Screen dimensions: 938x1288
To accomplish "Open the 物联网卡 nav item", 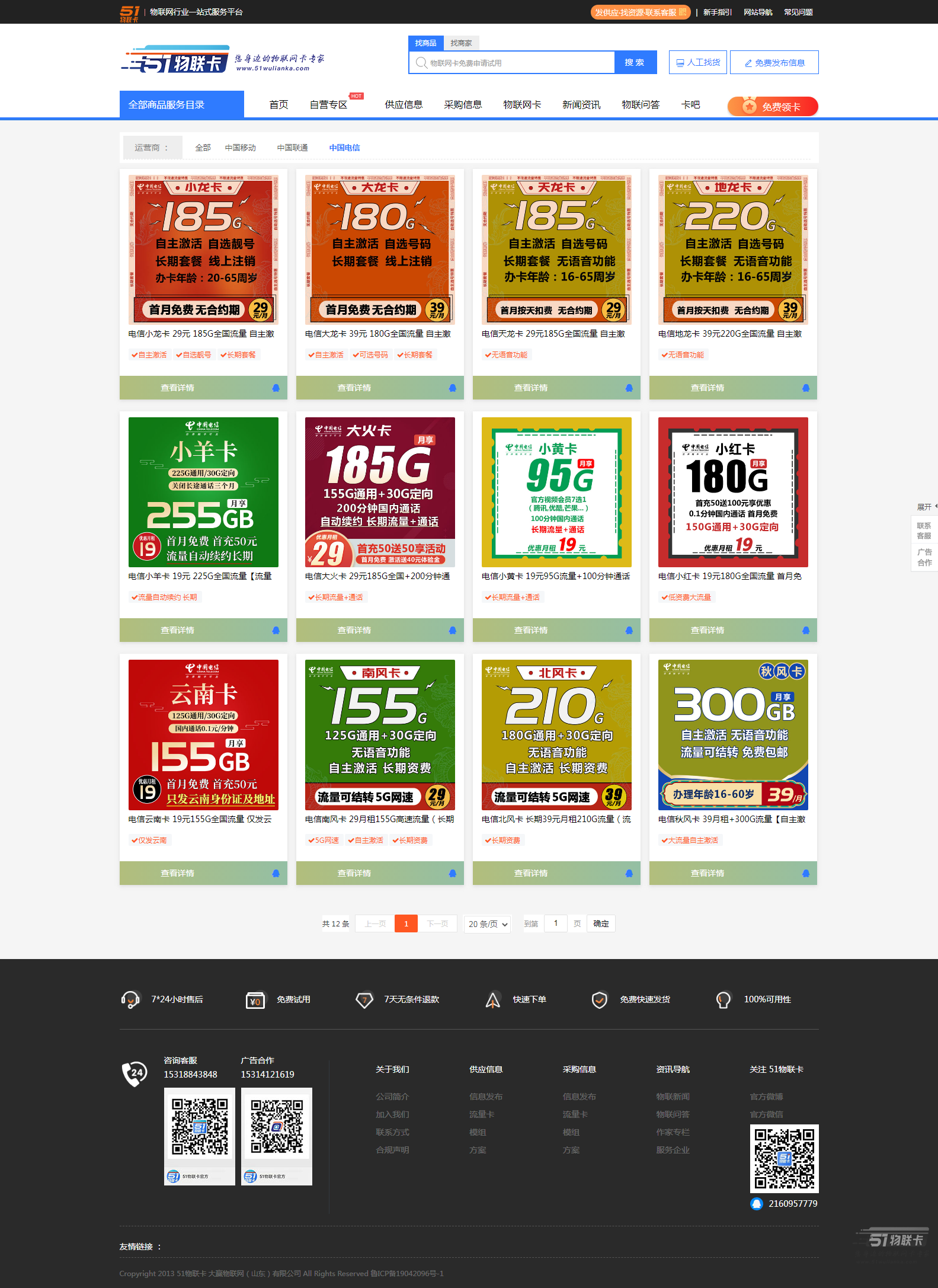I will click(522, 105).
